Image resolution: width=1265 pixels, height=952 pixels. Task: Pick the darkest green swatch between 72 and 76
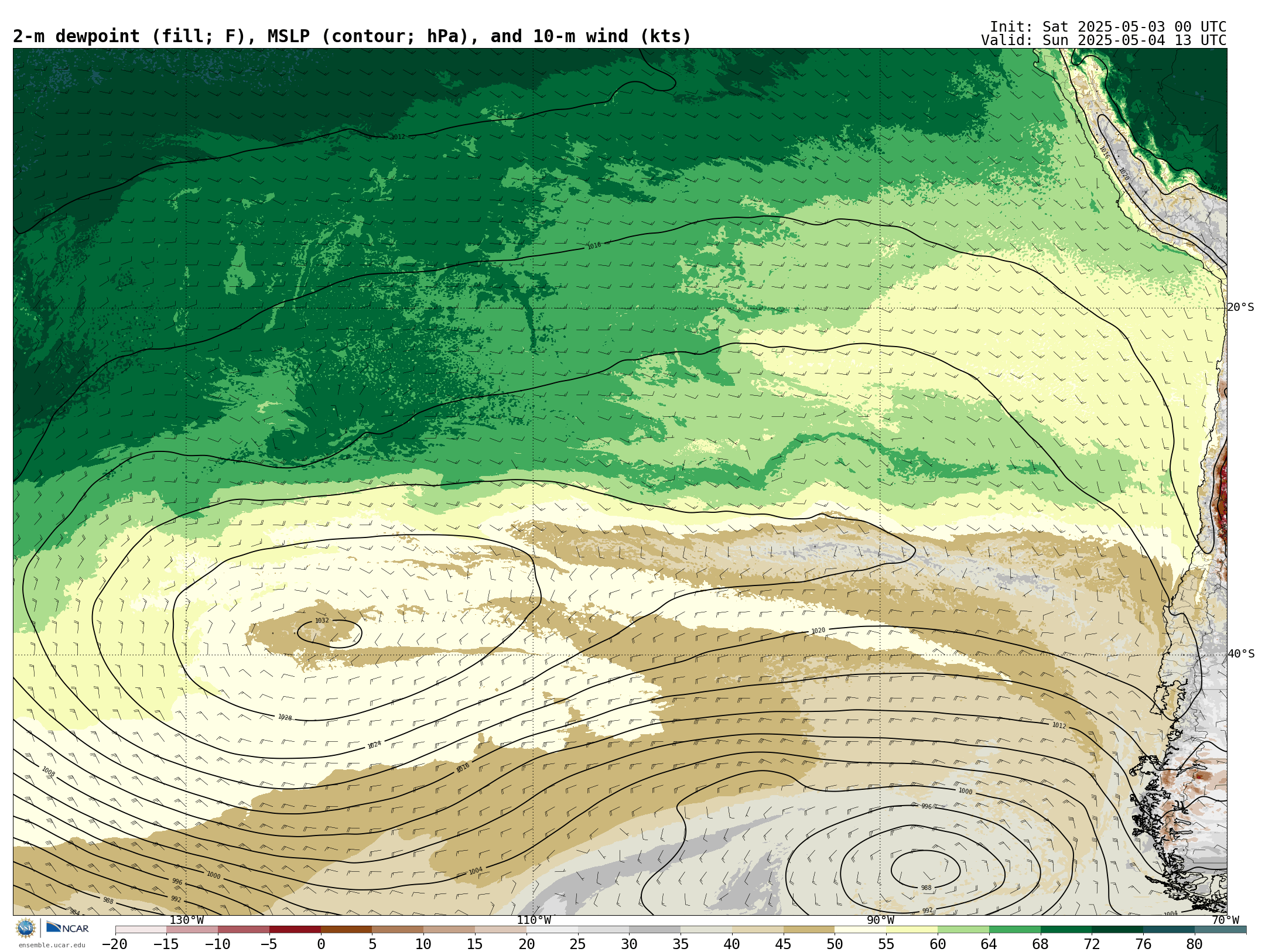pos(1117,929)
